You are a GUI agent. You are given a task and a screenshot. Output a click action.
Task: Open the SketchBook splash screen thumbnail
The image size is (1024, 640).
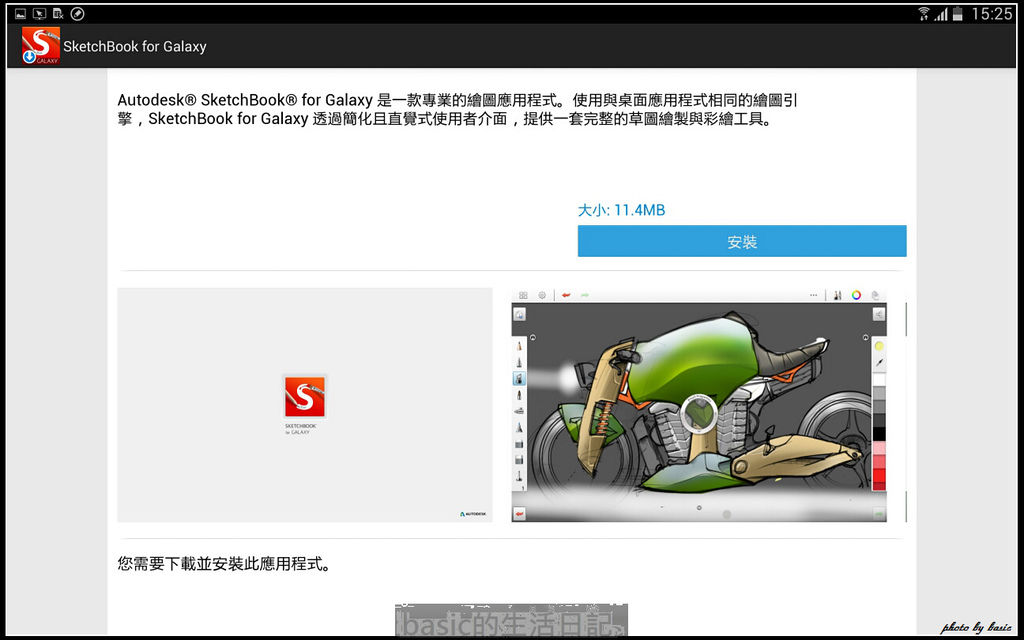tap(305, 405)
